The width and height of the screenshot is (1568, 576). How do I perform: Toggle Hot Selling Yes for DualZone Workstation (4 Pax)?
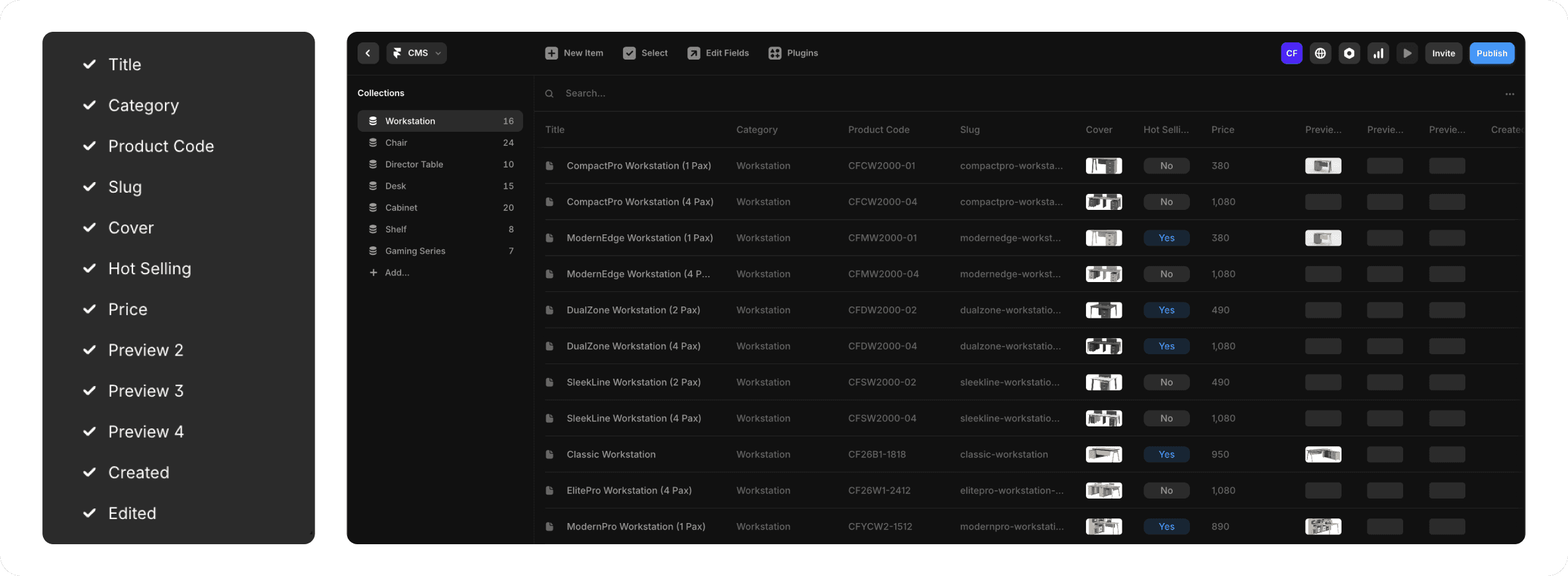click(1167, 346)
